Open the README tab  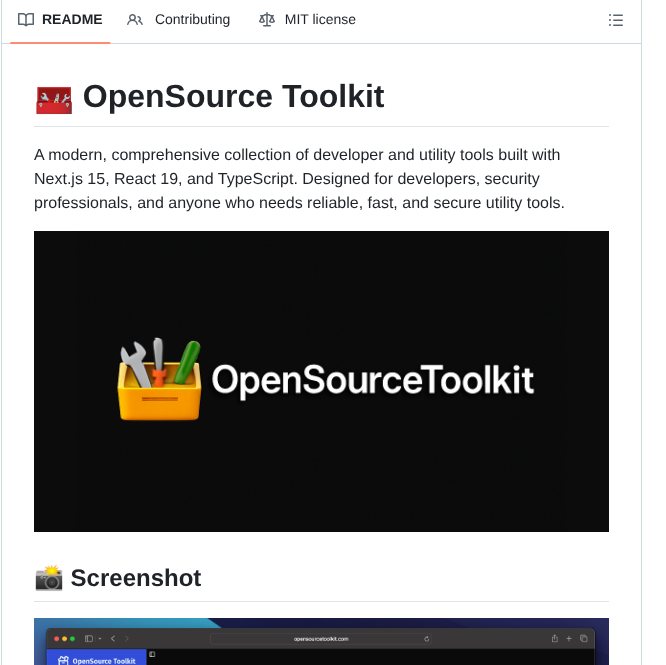60,20
